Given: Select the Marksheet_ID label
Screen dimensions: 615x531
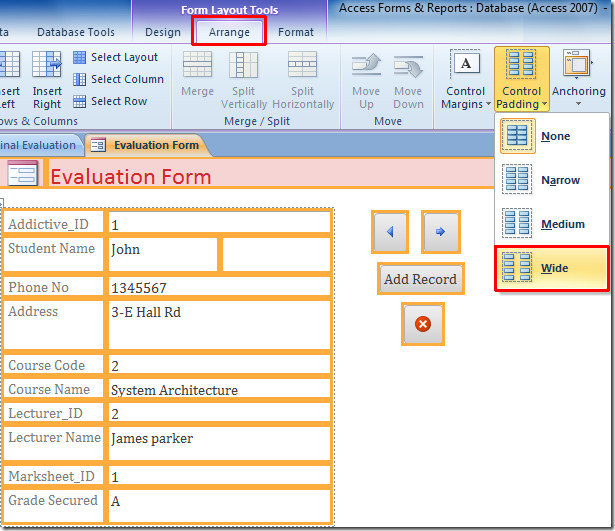Looking at the screenshot, I should coord(53,475).
